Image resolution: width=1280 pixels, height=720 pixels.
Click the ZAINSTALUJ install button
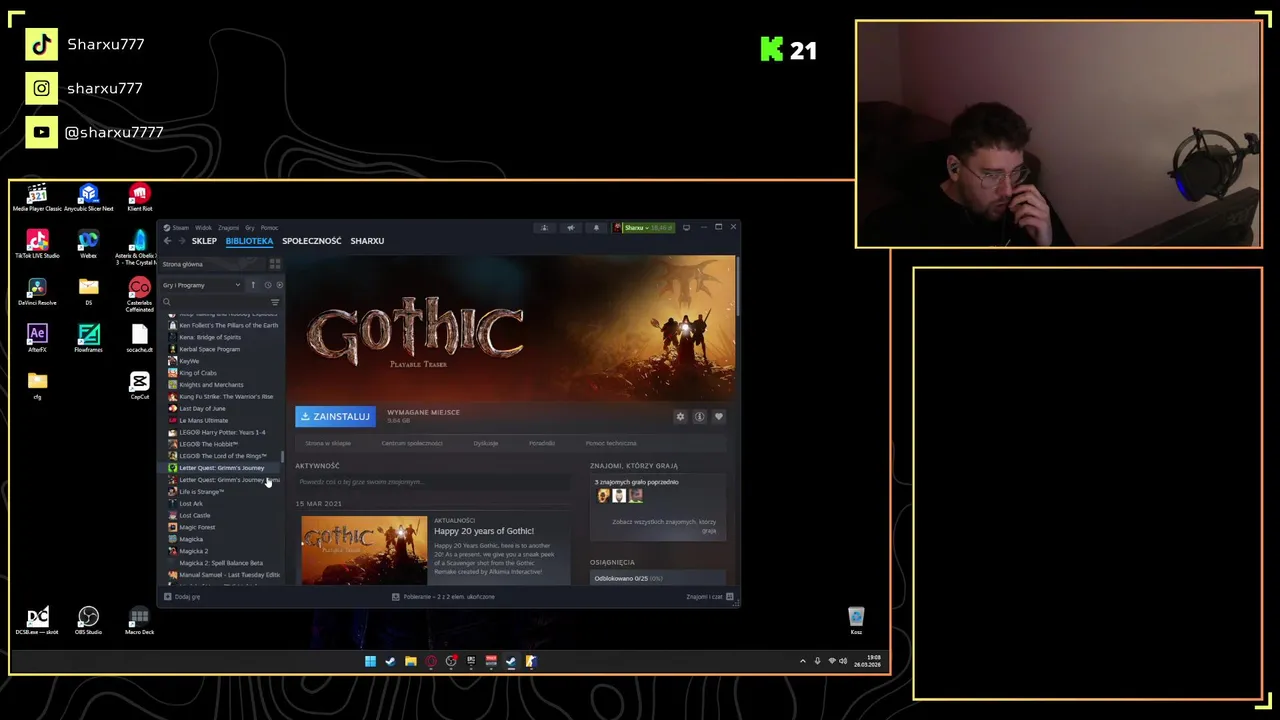[335, 417]
